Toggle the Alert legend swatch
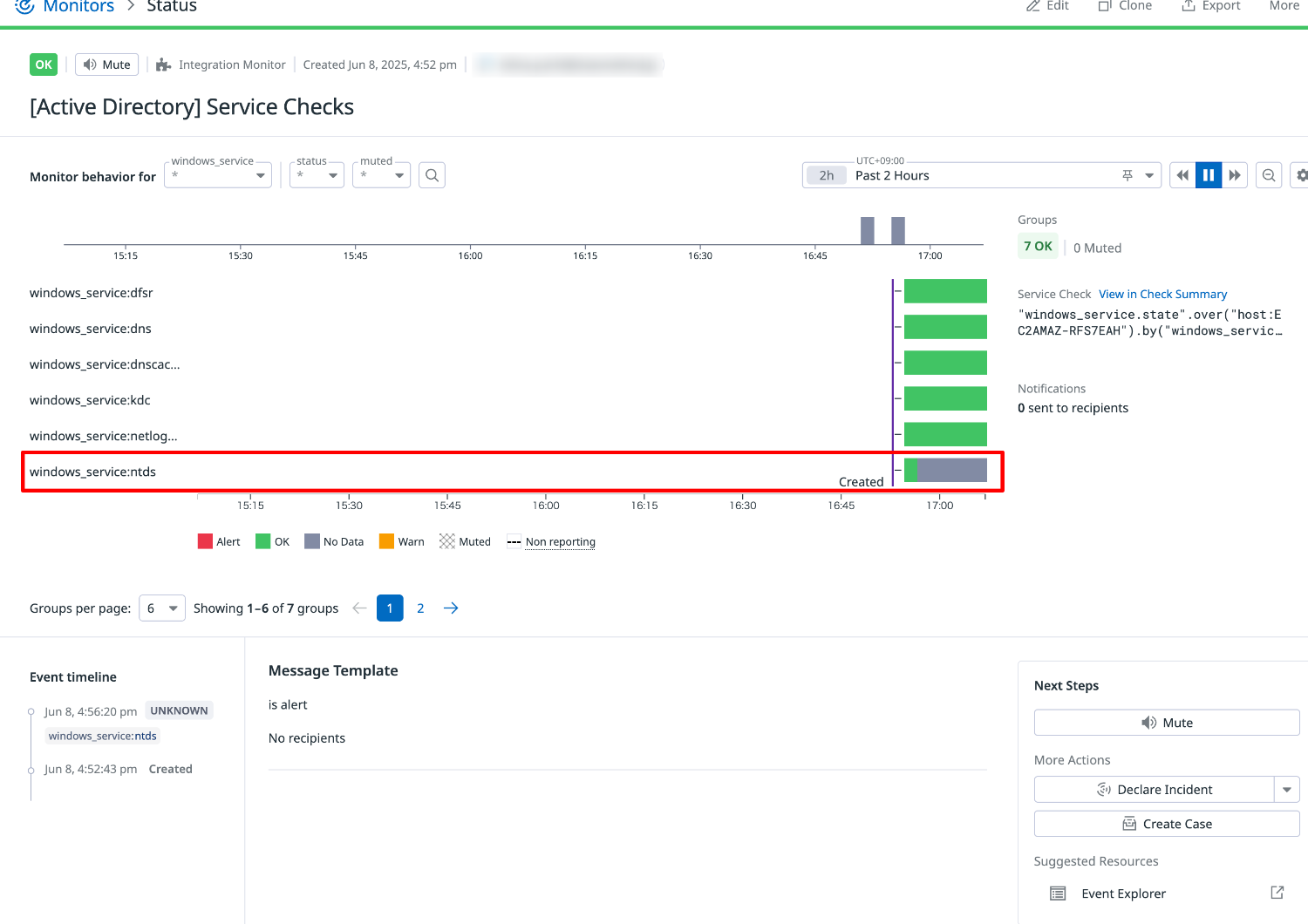This screenshot has width=1308, height=924. tap(205, 541)
